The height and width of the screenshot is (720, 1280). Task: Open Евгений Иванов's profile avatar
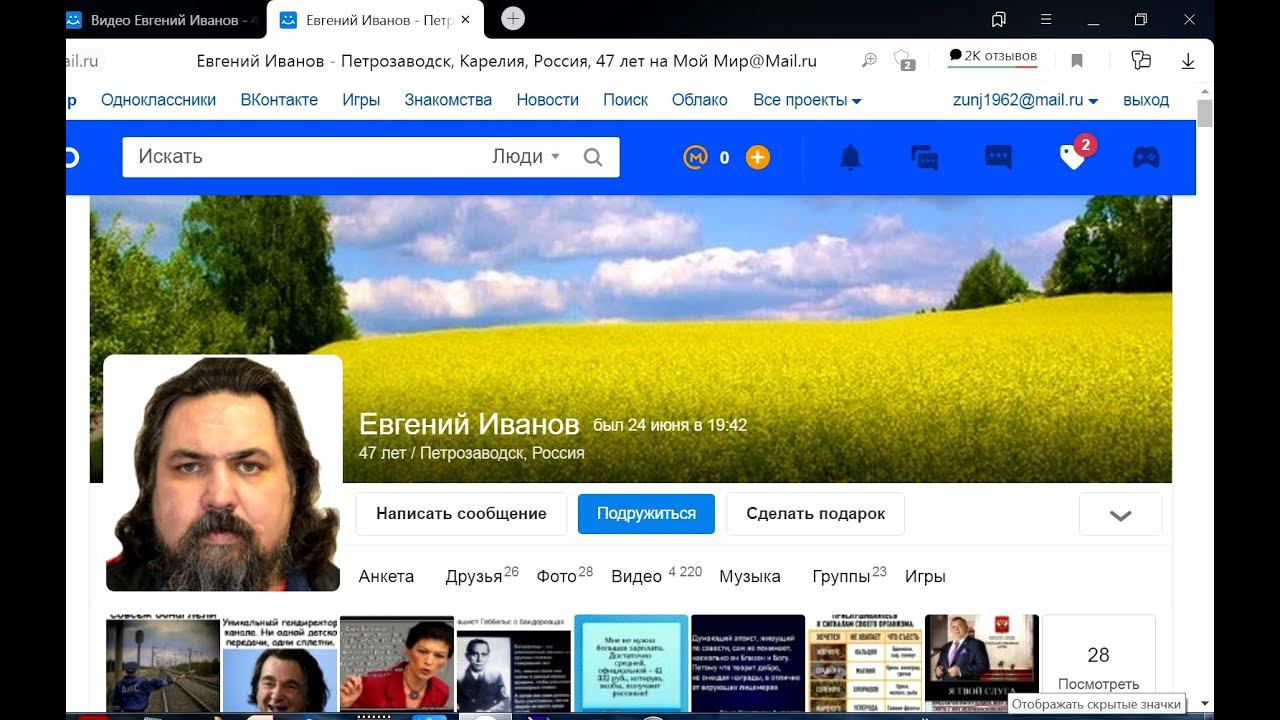[x=223, y=472]
